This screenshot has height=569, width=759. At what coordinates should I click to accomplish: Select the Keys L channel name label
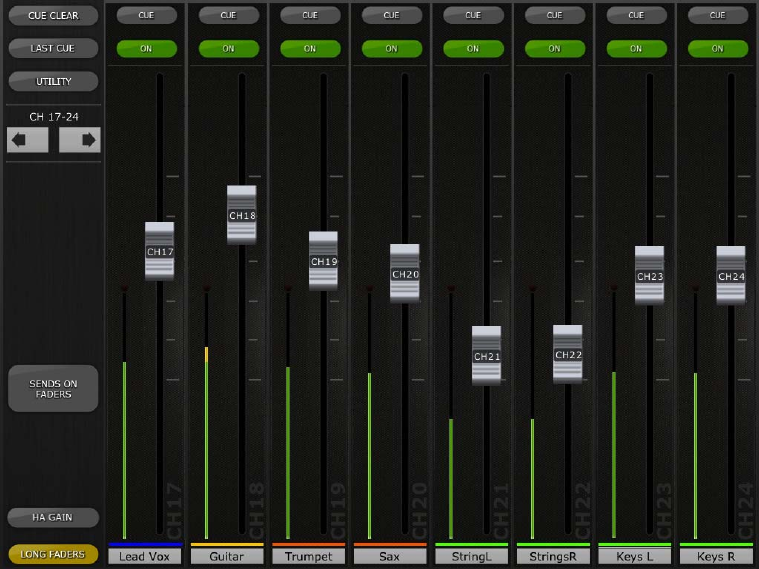[x=635, y=556]
